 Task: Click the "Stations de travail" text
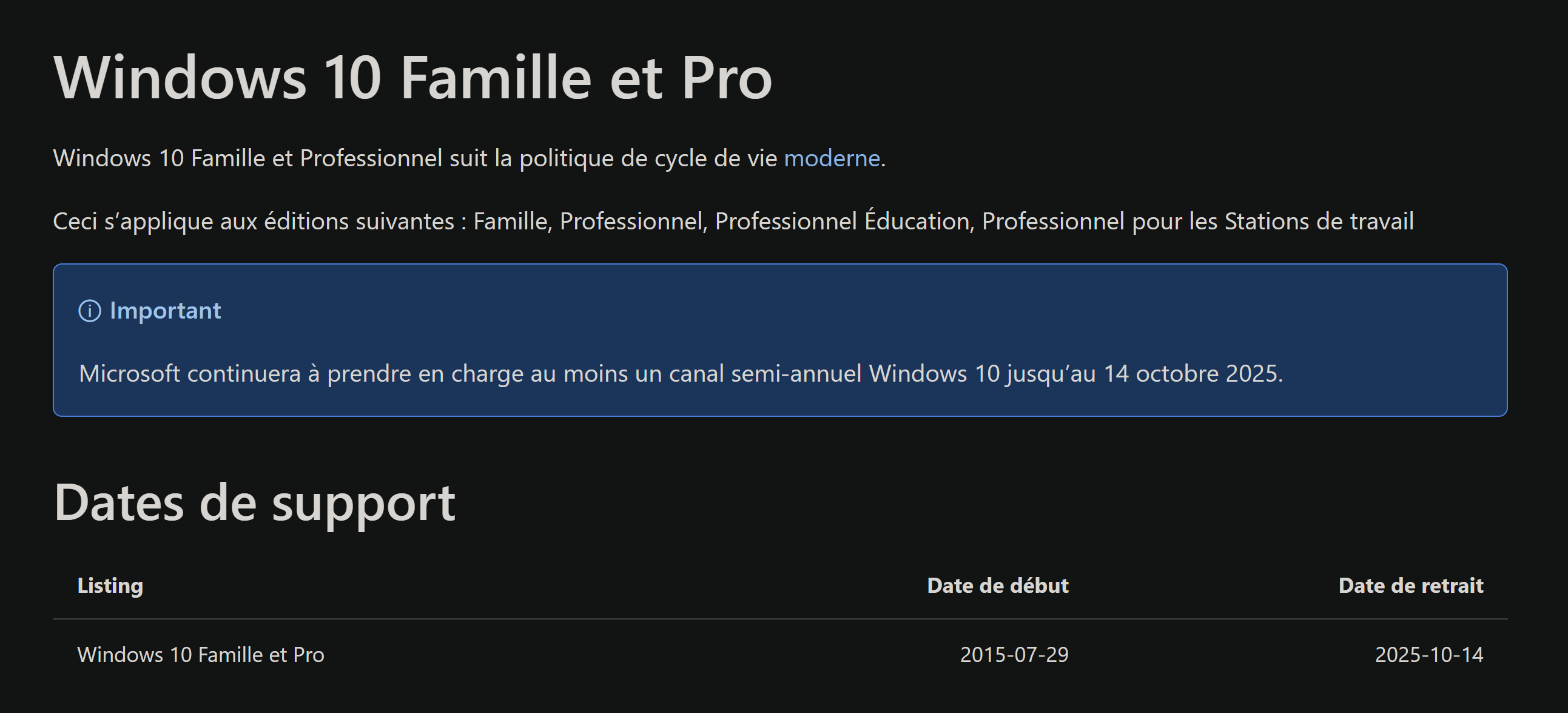(x=1319, y=221)
